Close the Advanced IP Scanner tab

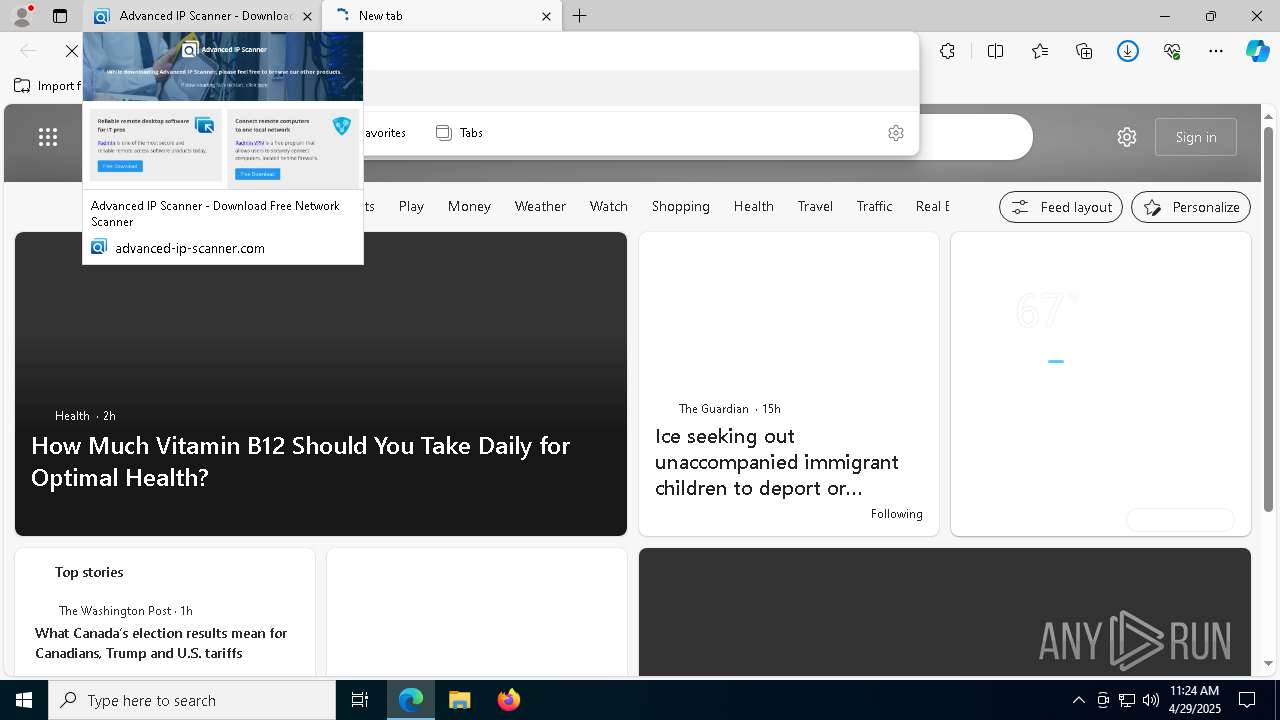click(x=307, y=16)
